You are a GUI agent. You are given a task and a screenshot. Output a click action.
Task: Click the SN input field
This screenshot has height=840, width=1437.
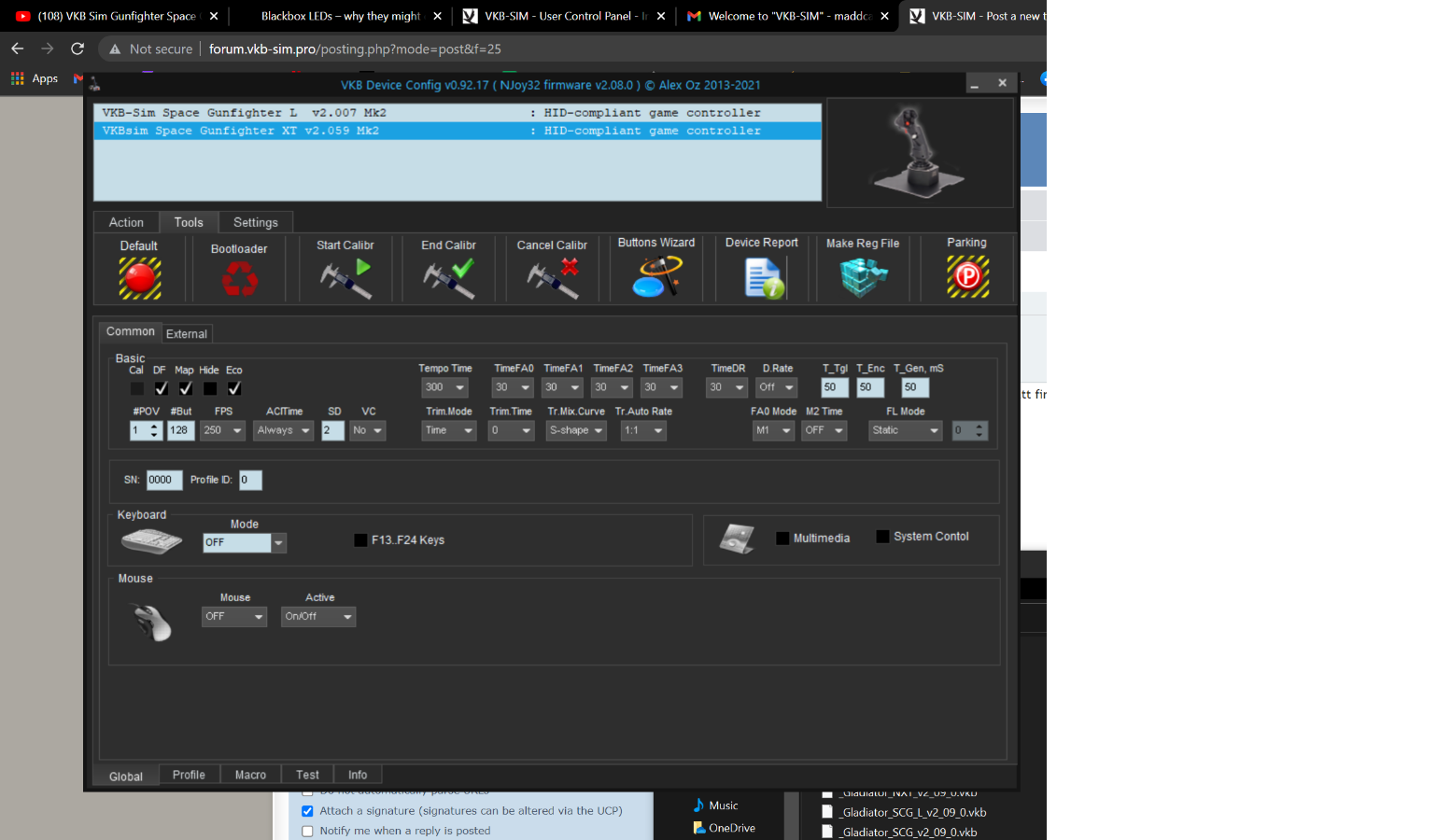163,480
